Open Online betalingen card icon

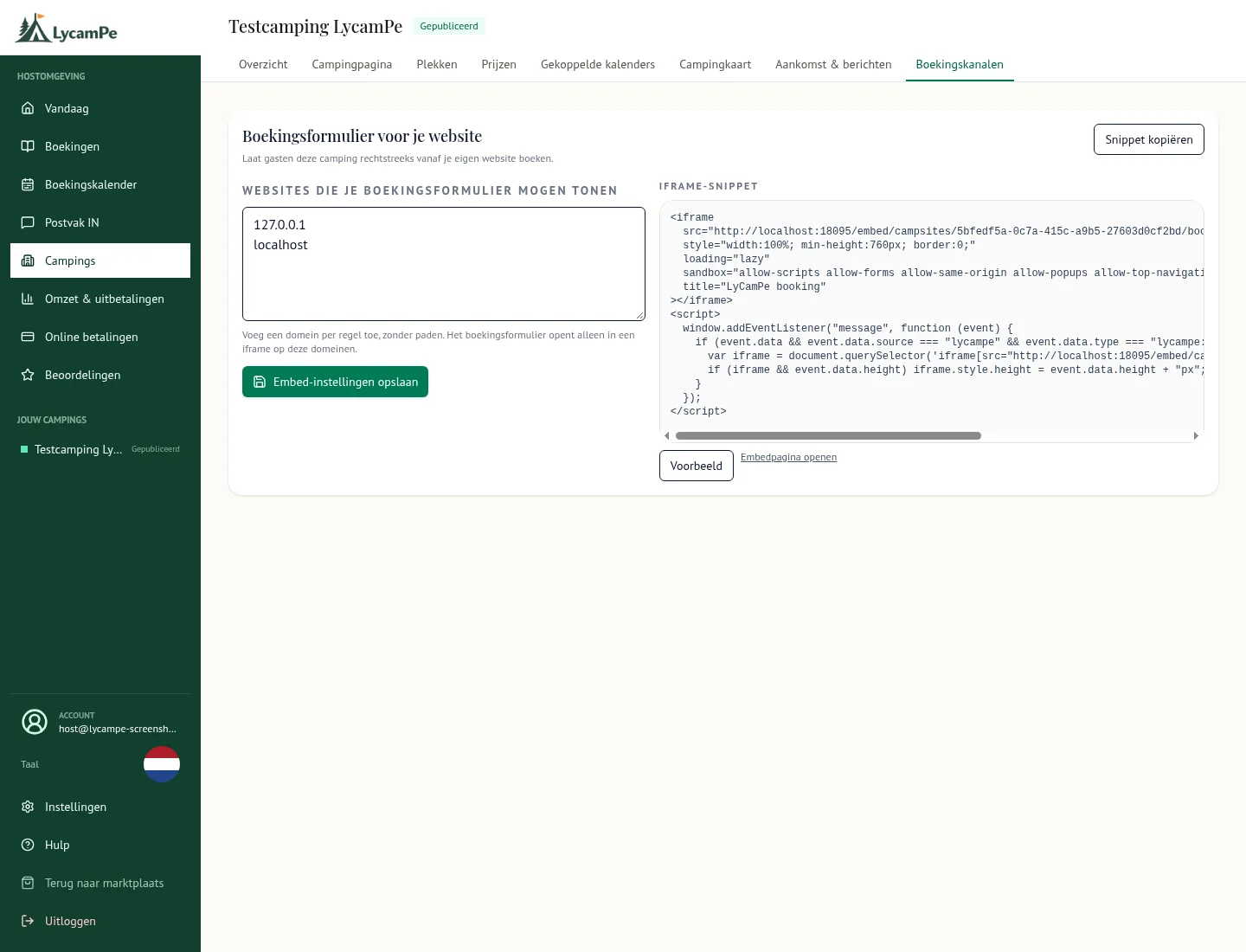28,337
